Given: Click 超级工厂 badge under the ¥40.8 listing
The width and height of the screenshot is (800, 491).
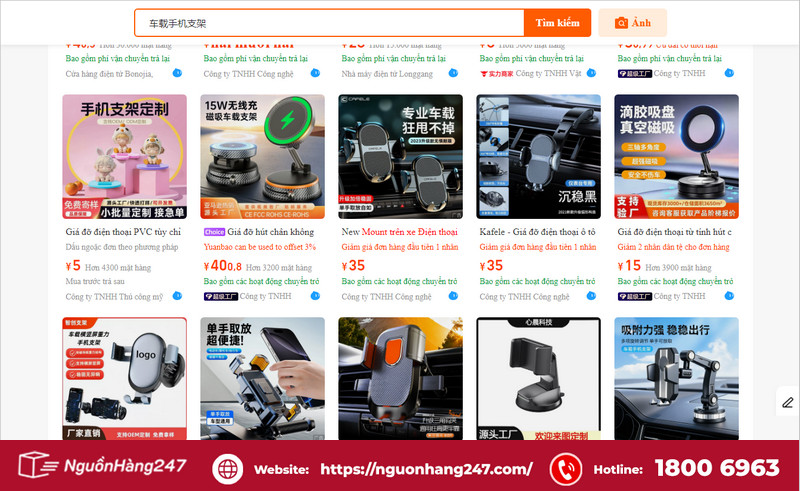Looking at the screenshot, I should pyautogui.click(x=221, y=296).
